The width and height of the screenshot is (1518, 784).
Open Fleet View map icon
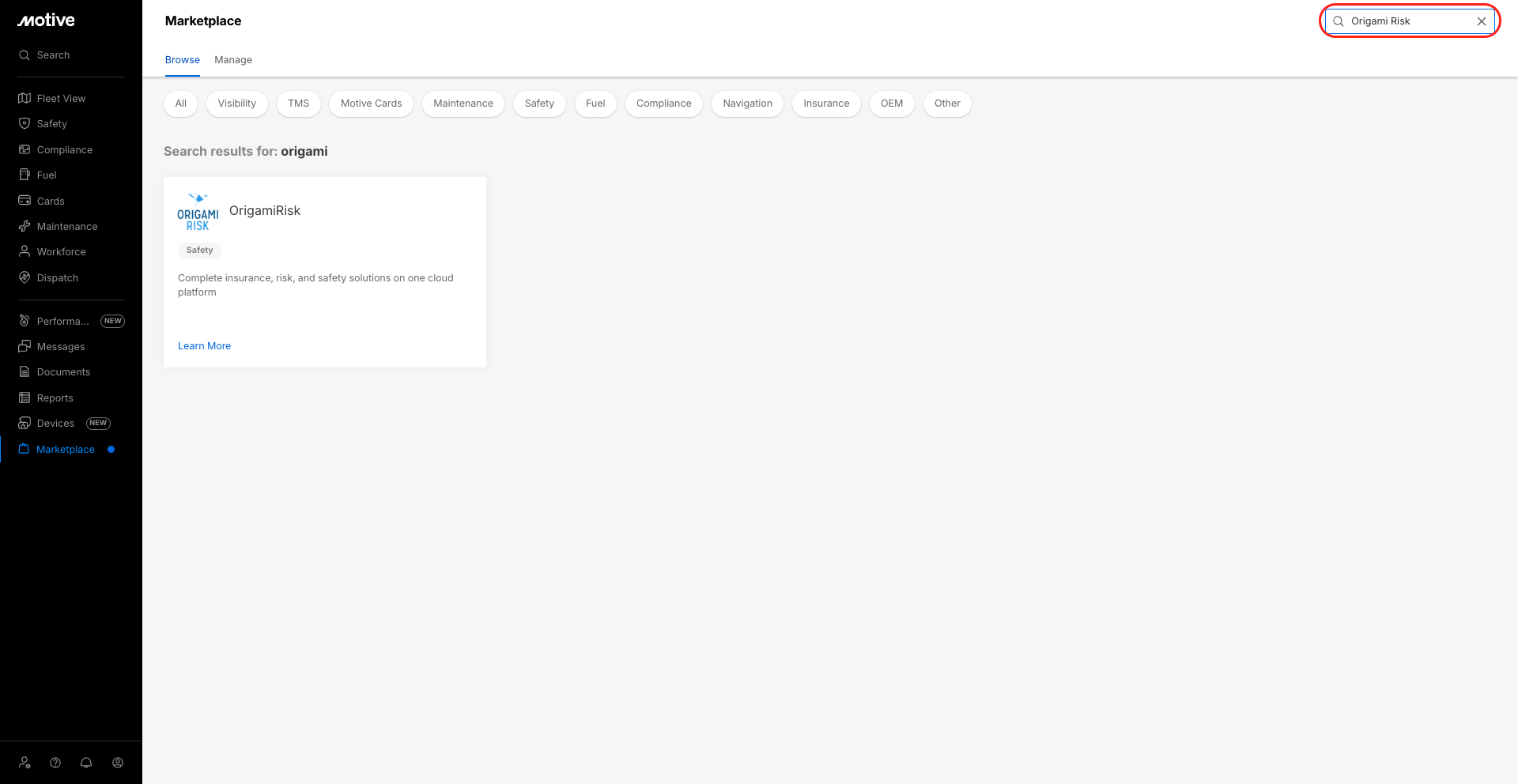coord(25,98)
